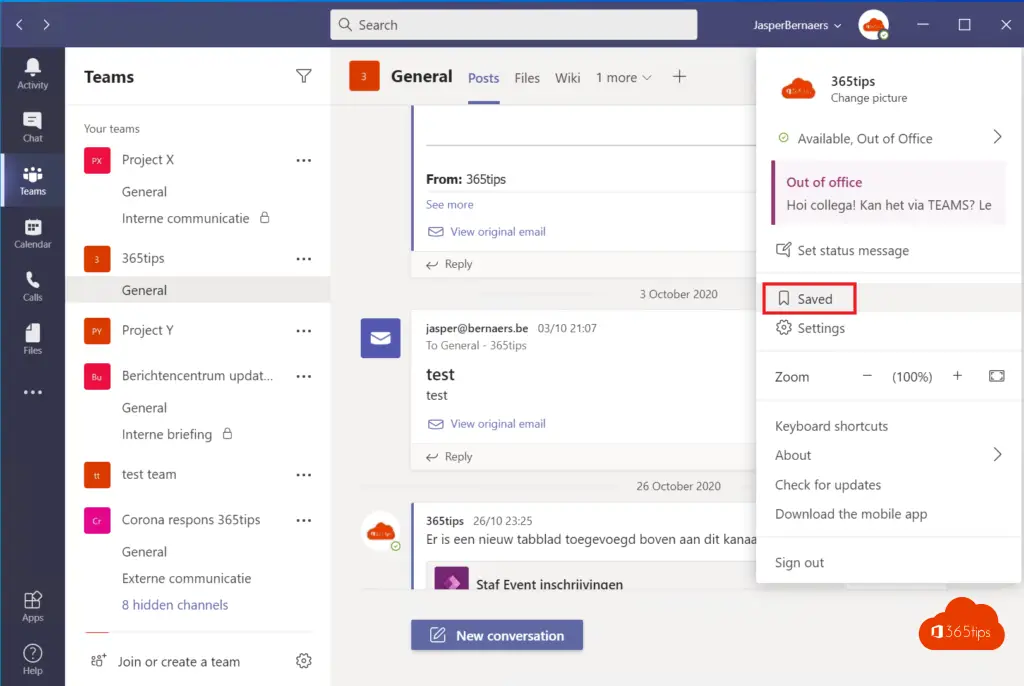The image size is (1024, 686).
Task: Open the Chat section
Action: [33, 127]
